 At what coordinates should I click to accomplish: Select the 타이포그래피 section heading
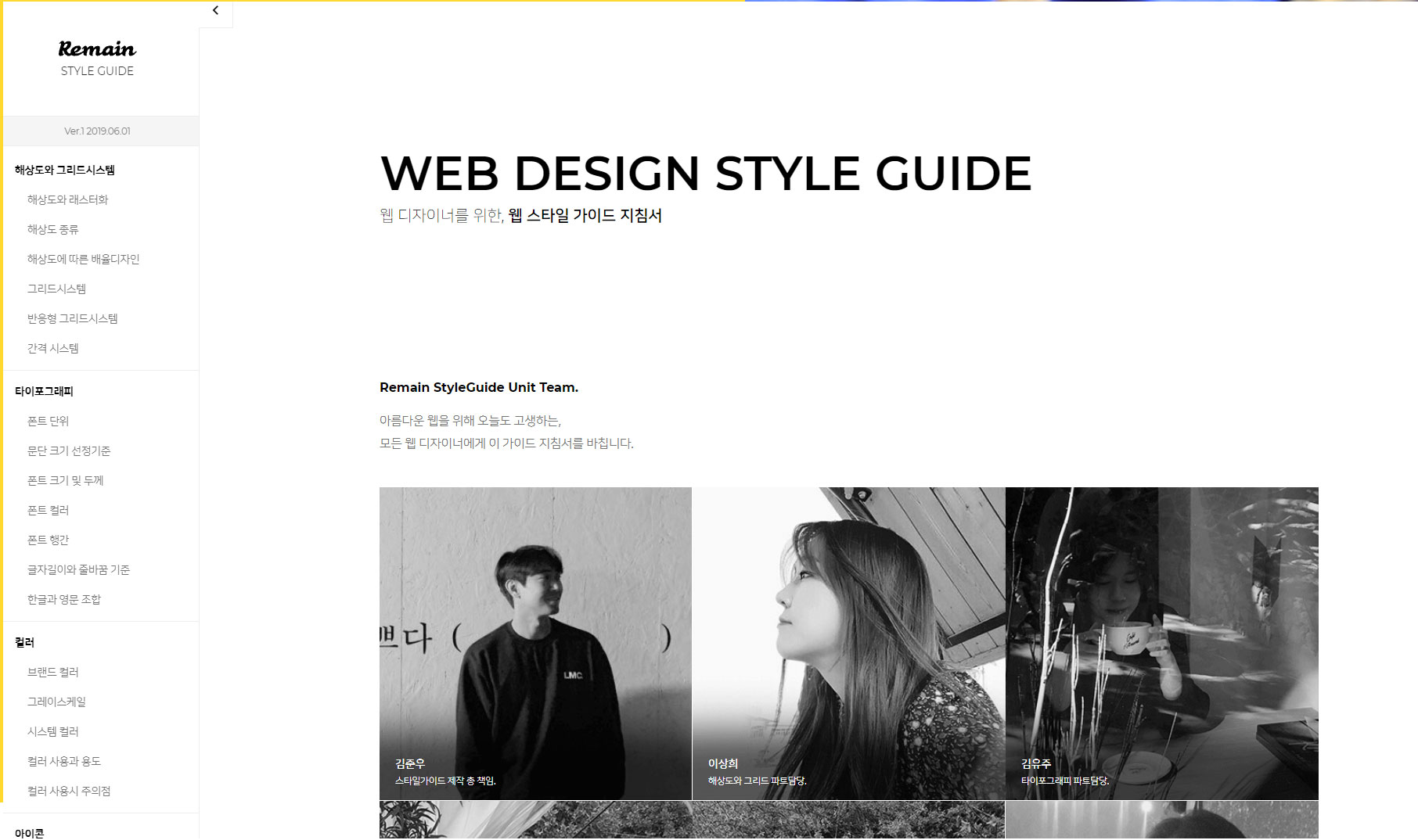(44, 391)
